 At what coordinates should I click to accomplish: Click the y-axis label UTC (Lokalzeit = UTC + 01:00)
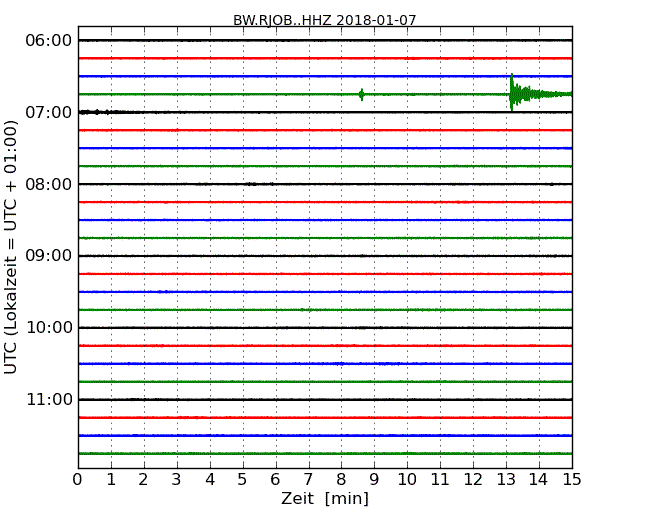tap(11, 247)
